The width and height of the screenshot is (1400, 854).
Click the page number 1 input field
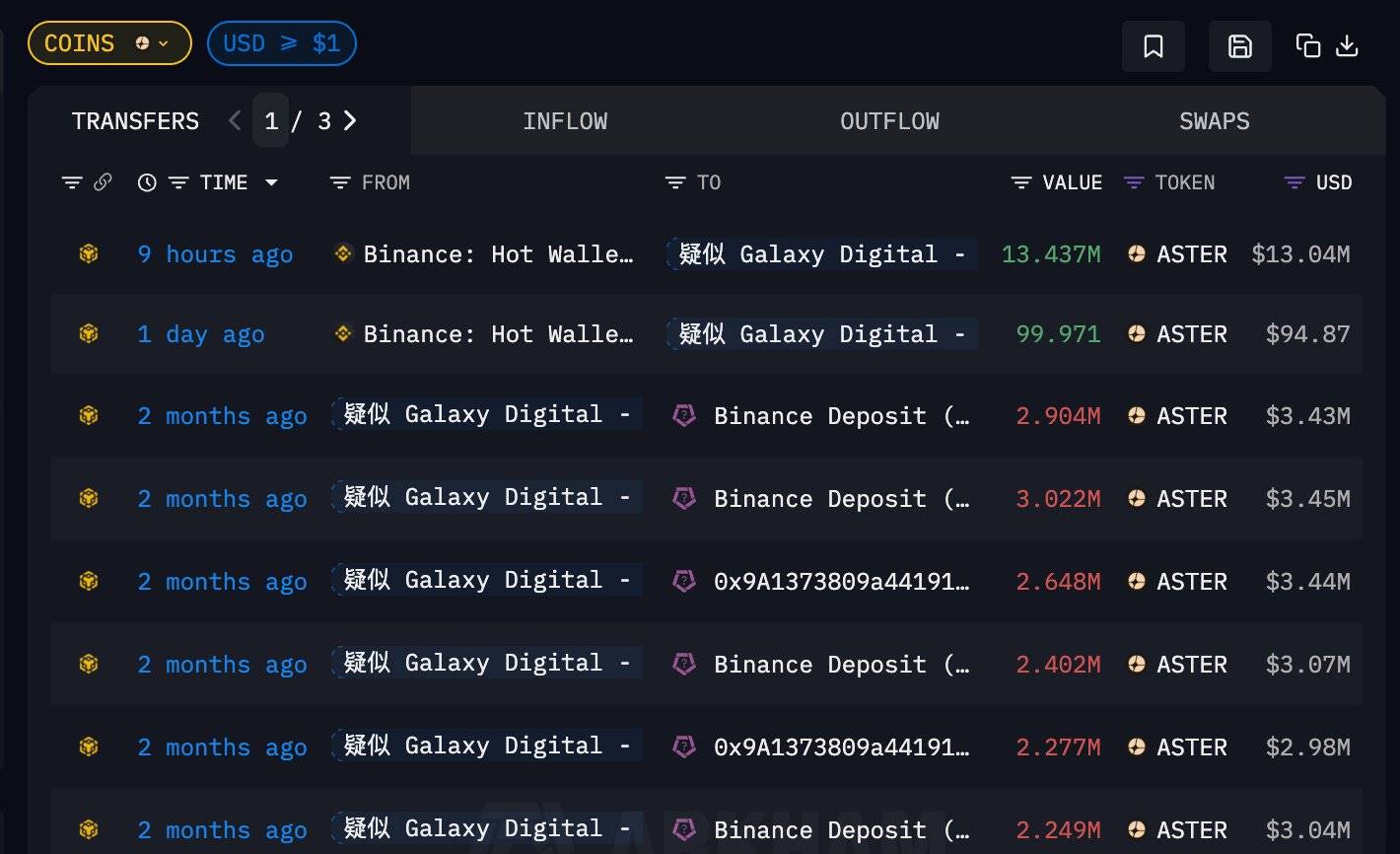click(x=271, y=121)
